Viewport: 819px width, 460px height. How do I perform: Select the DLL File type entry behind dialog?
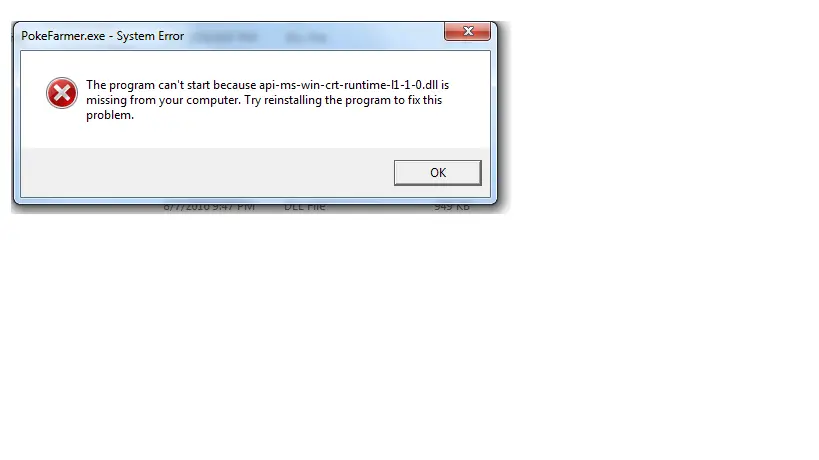click(x=305, y=207)
